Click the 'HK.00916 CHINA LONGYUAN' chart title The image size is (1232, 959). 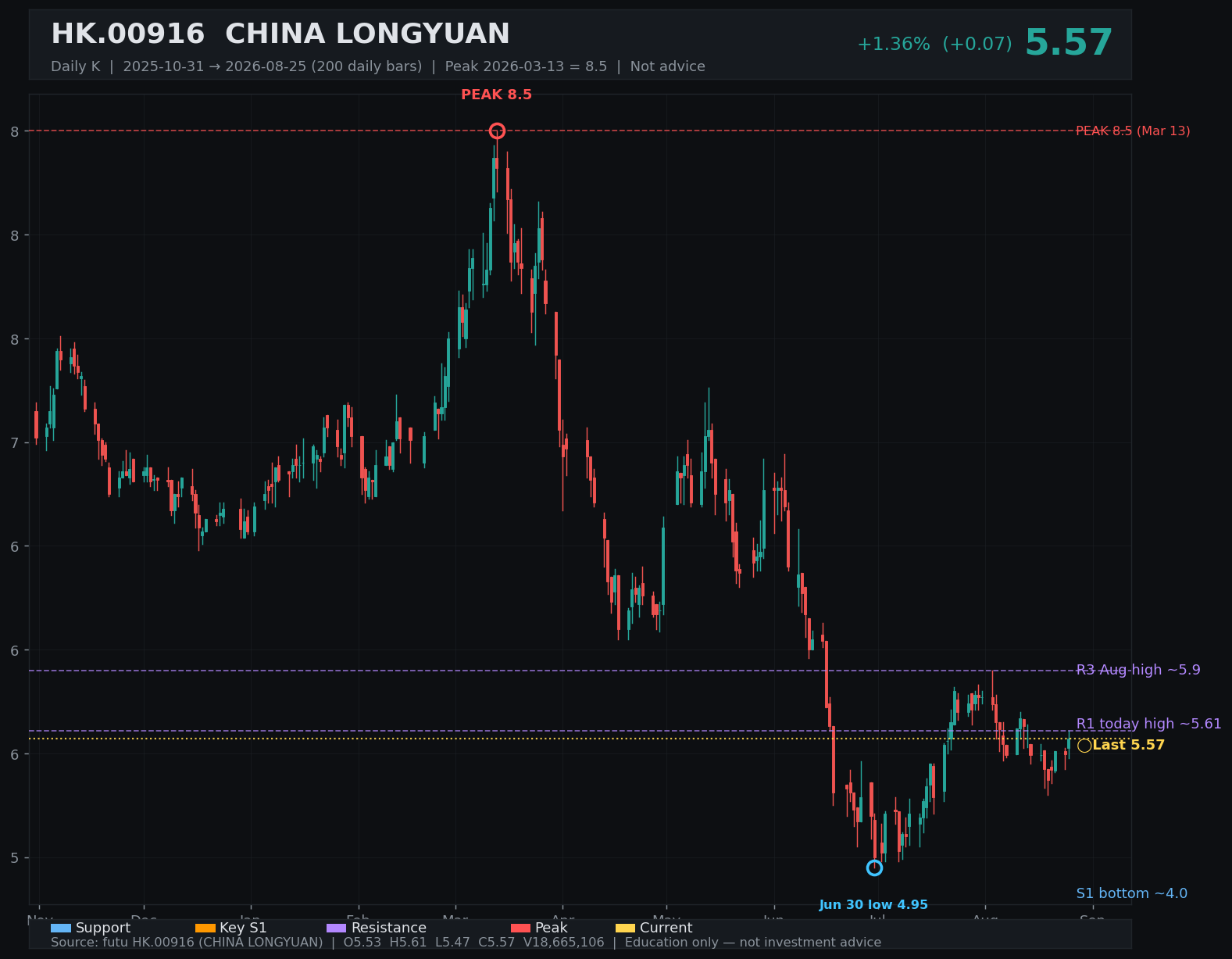pos(280,34)
